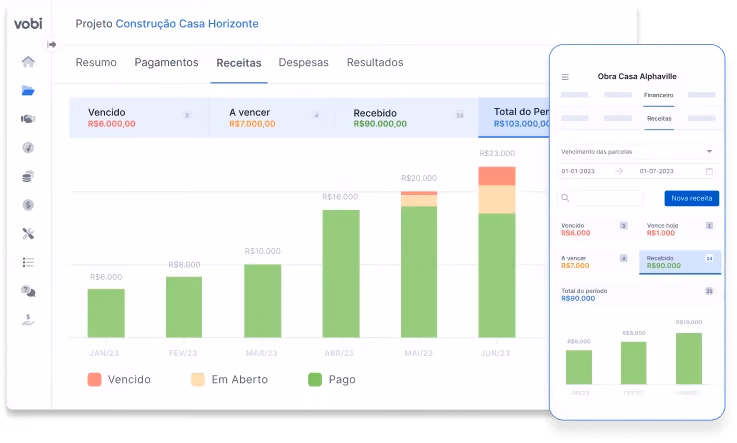Switch to the Resultados tab

[x=375, y=62]
